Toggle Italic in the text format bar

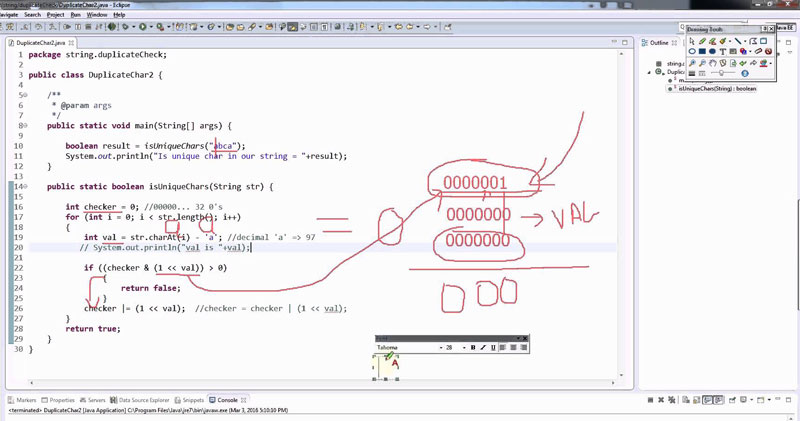(483, 348)
